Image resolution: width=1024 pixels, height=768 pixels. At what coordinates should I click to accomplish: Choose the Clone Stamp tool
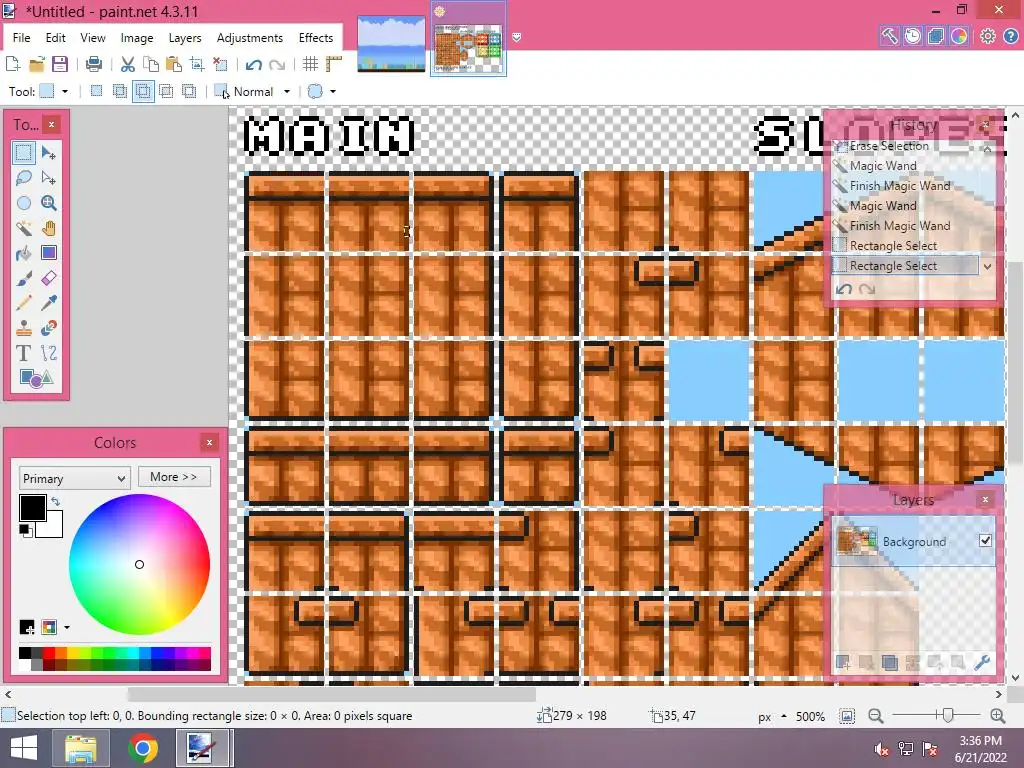coord(24,328)
